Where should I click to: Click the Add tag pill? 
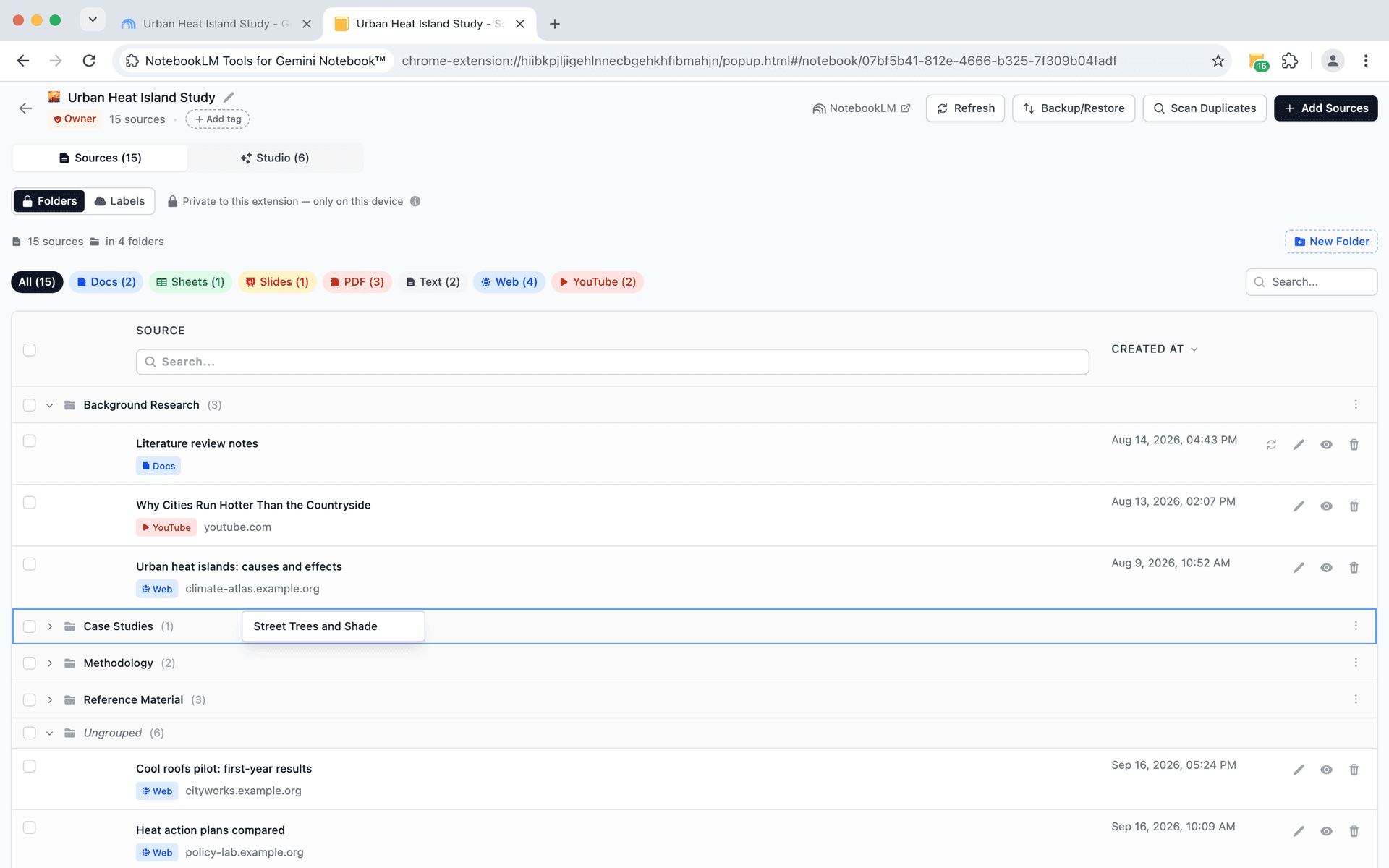(x=218, y=119)
